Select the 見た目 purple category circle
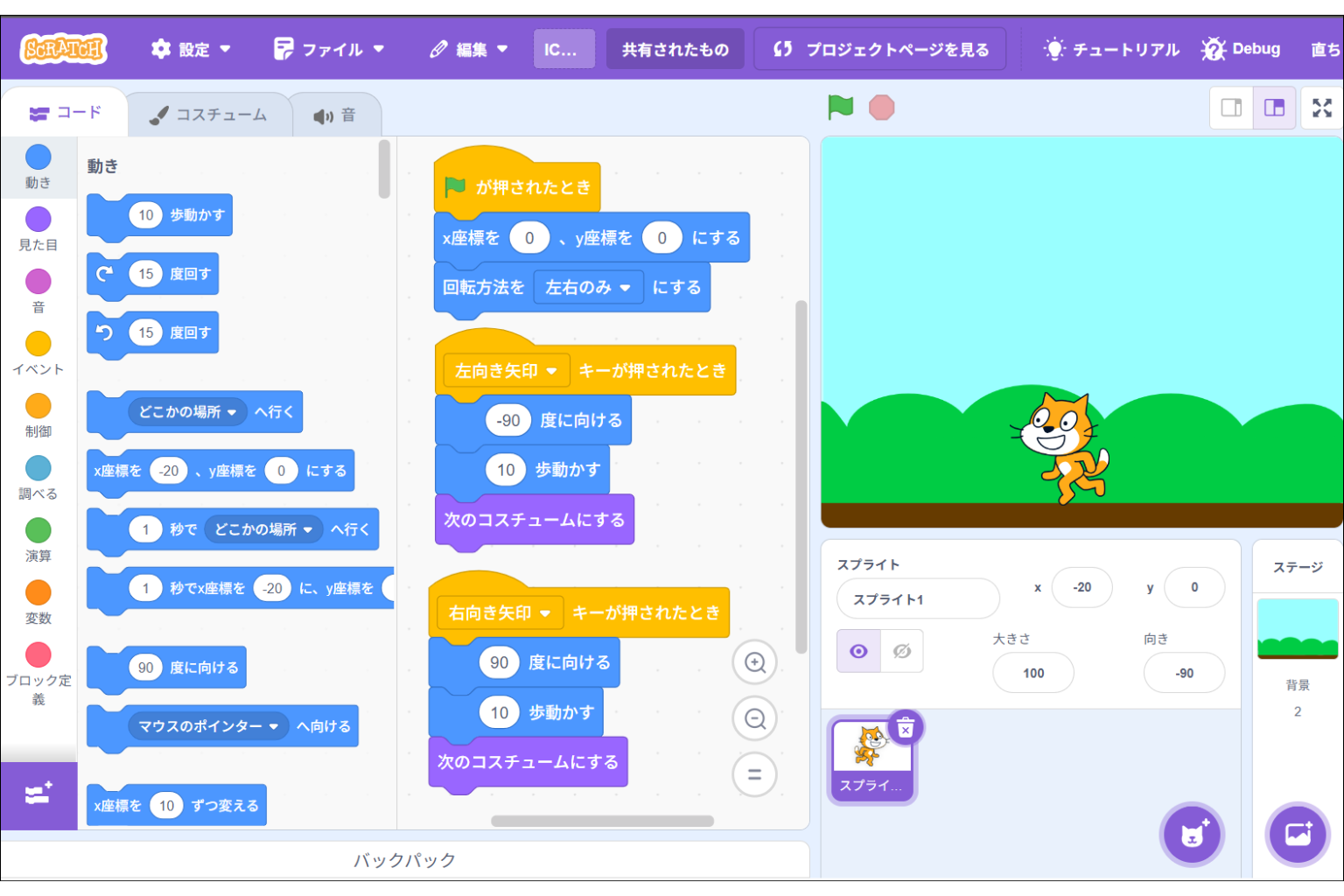This screenshot has width=1344, height=896. click(x=38, y=220)
